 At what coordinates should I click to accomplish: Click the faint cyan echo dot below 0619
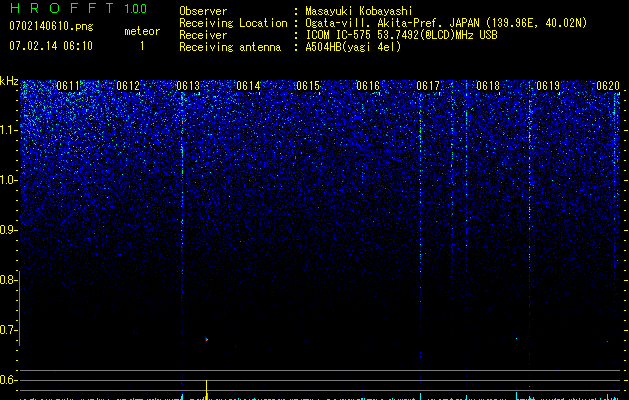[x=516, y=339]
